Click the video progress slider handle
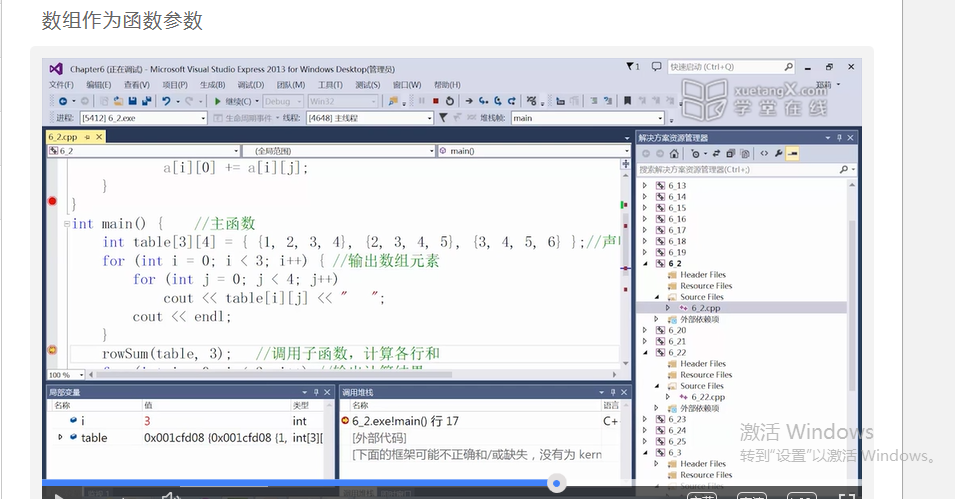Image resolution: width=955 pixels, height=499 pixels. (556, 483)
